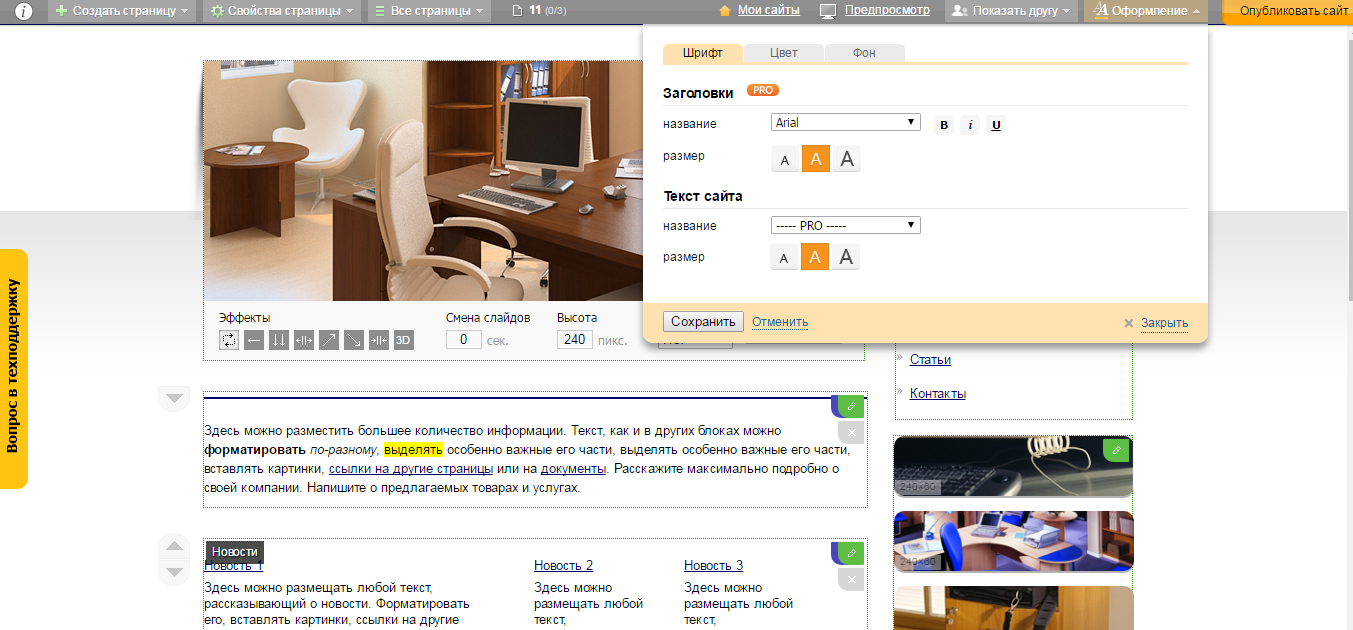The height and width of the screenshot is (630, 1353).
Task: Select the 3D slide transition effect
Action: pos(402,340)
